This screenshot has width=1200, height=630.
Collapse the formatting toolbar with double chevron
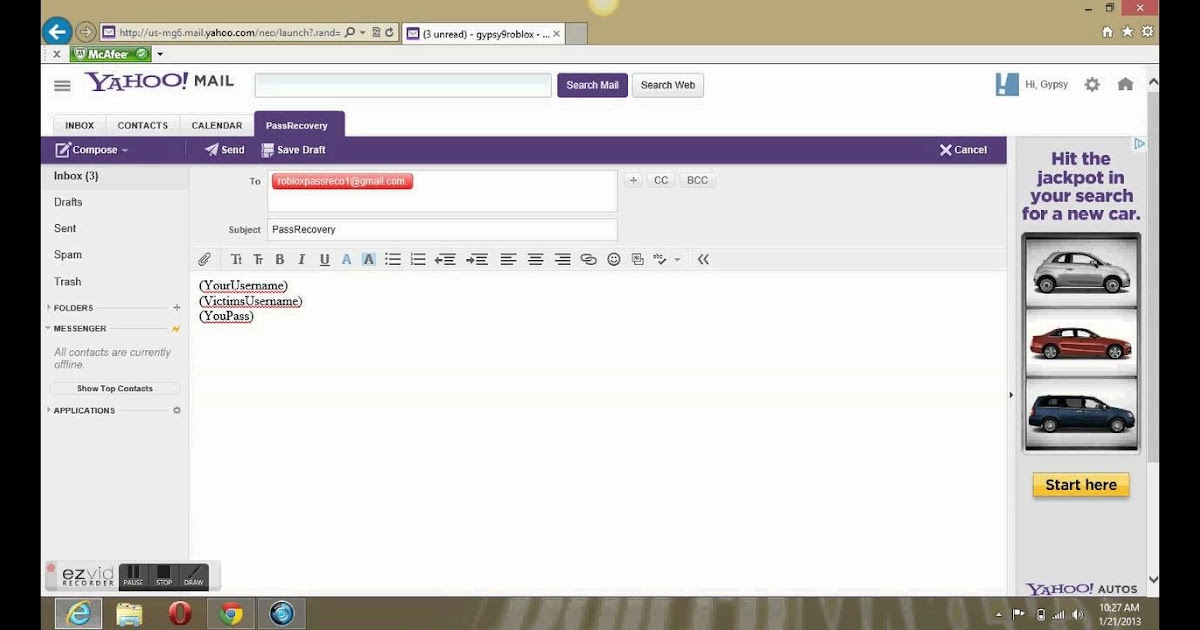tap(703, 260)
